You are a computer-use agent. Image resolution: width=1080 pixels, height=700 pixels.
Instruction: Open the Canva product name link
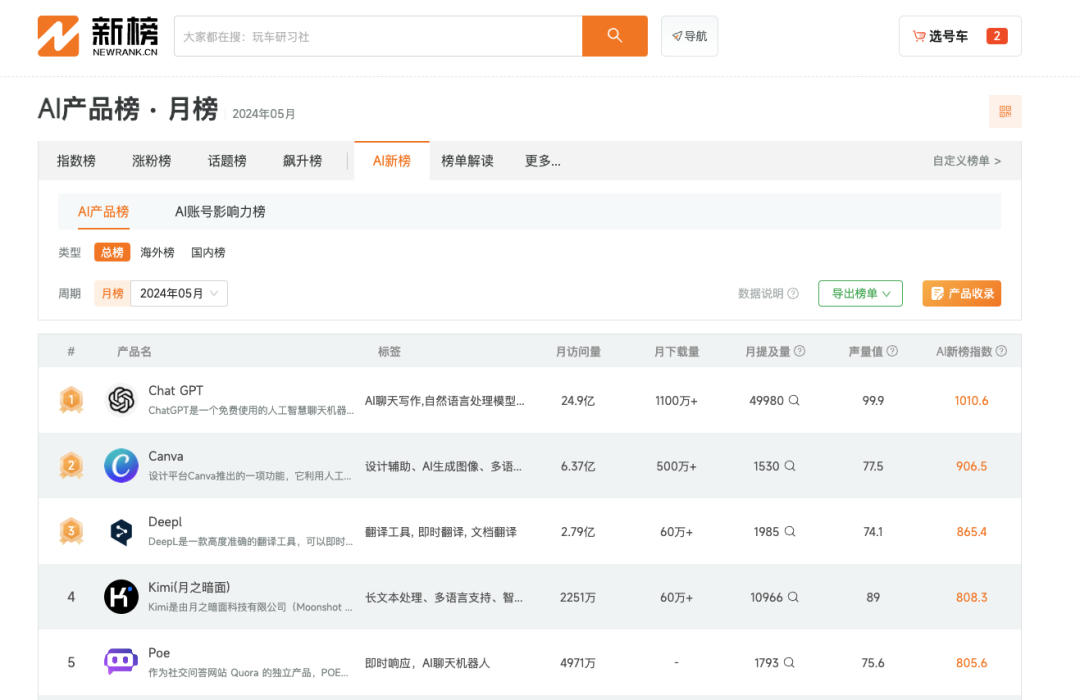tap(166, 456)
